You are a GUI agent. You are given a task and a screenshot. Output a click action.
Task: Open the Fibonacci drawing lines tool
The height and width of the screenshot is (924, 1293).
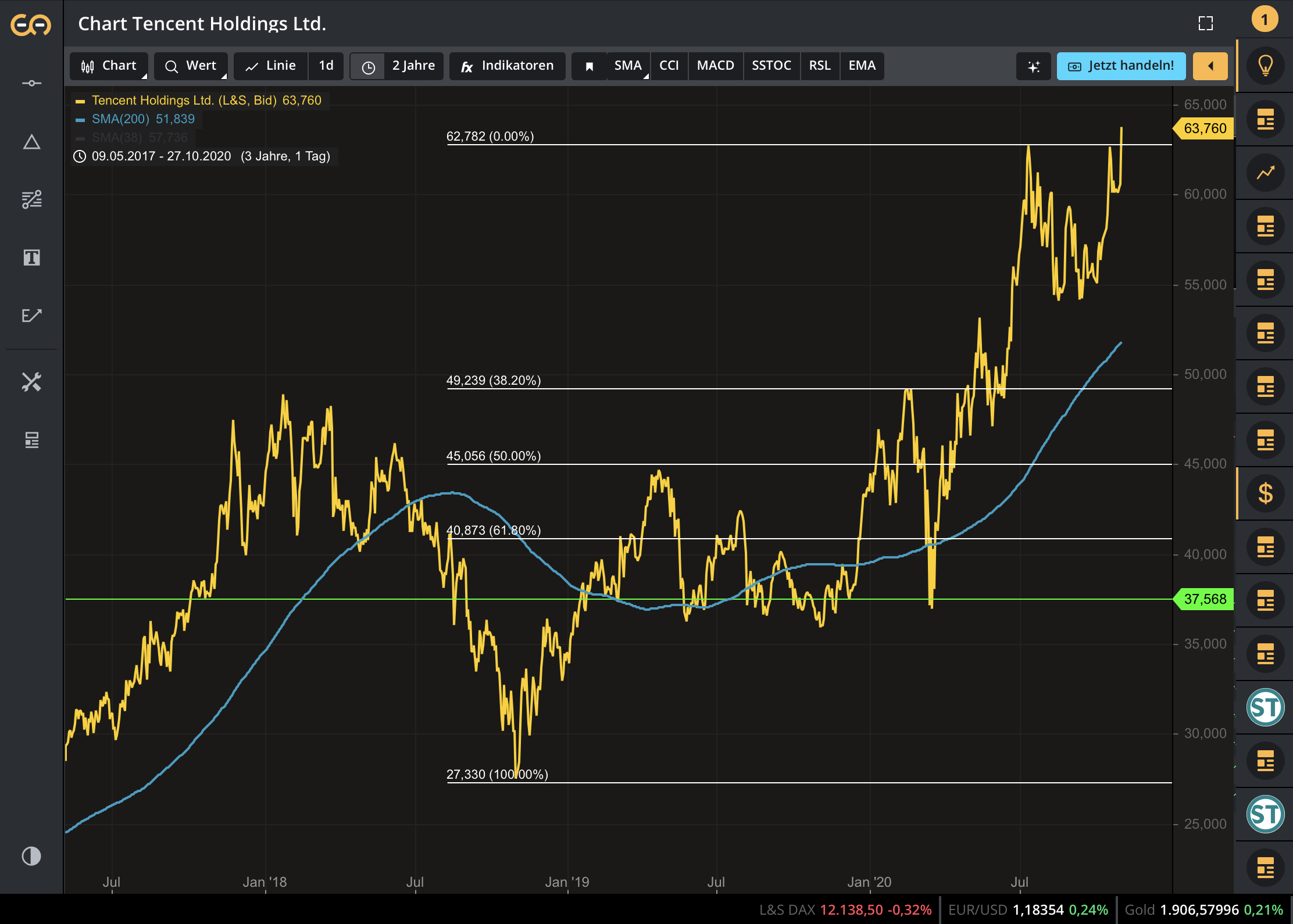pyautogui.click(x=31, y=199)
